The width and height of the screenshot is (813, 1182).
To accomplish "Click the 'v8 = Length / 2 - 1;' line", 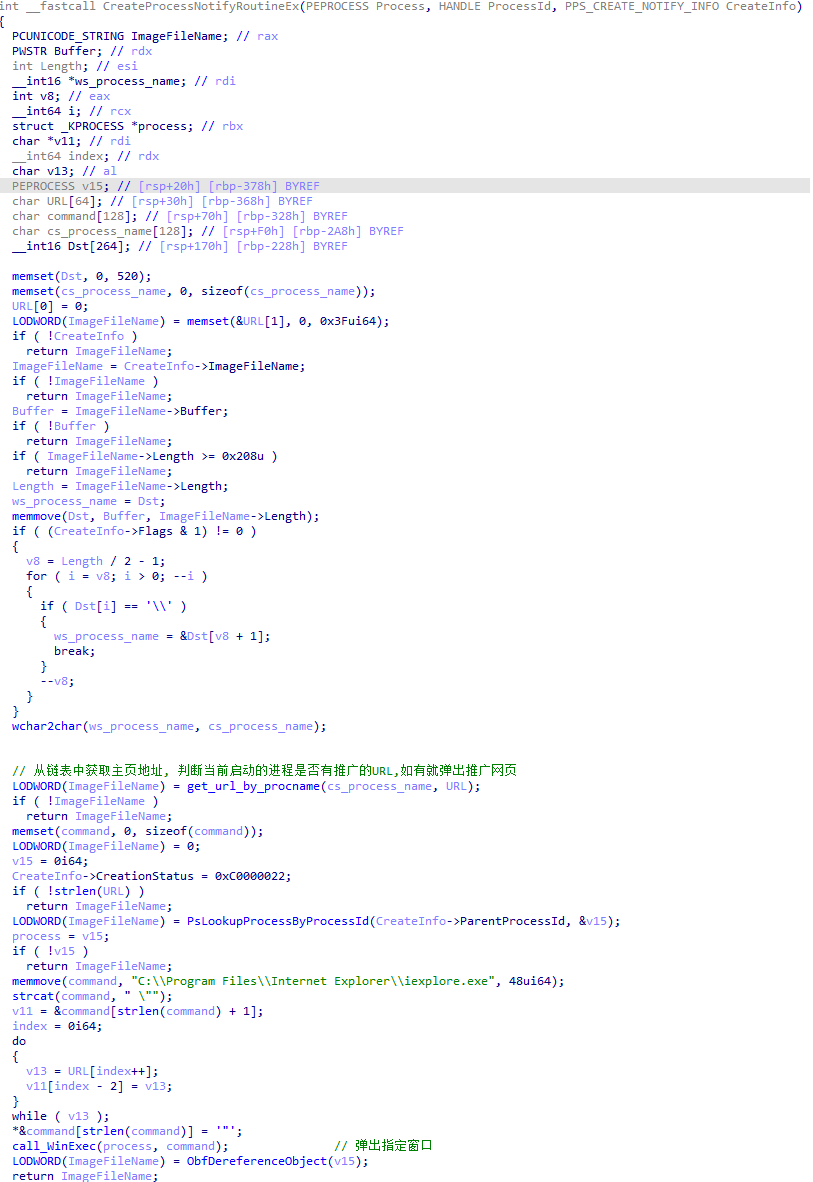I will pos(96,561).
